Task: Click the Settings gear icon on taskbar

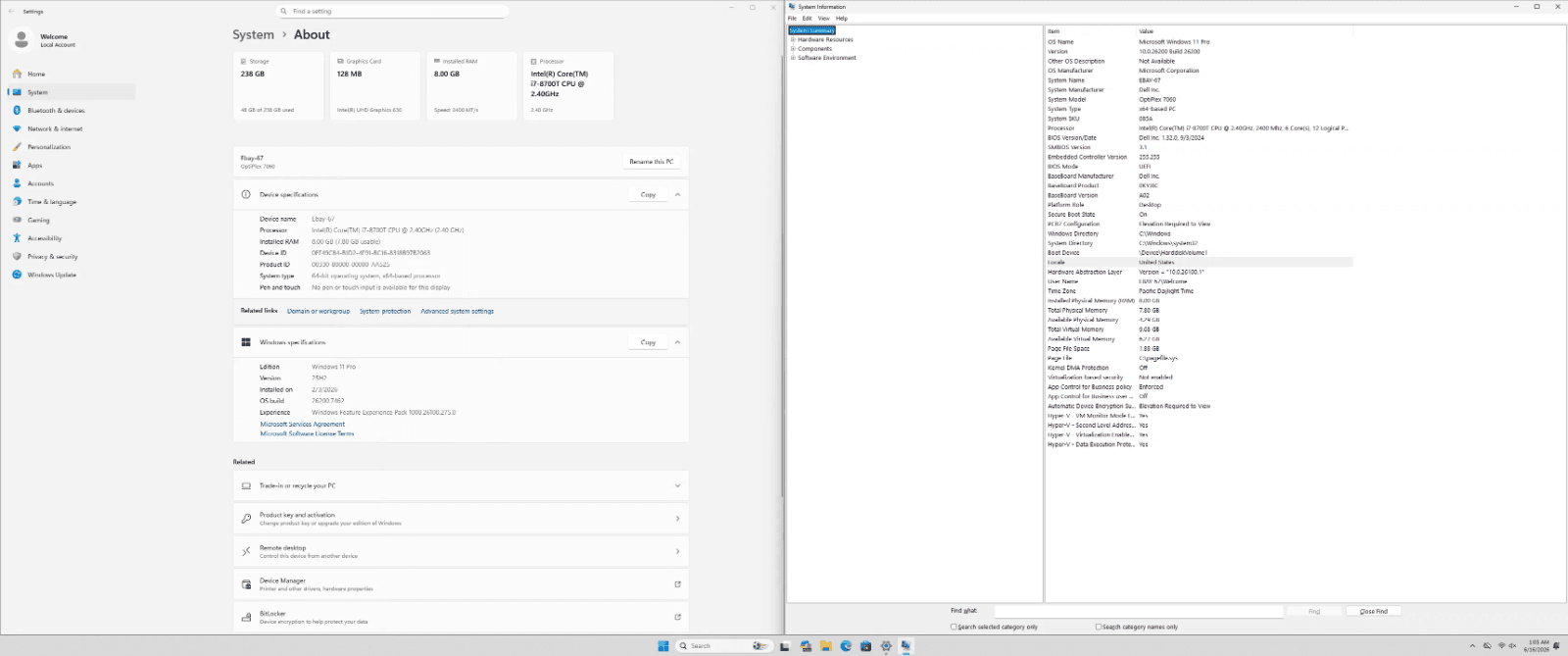Action: click(886, 646)
